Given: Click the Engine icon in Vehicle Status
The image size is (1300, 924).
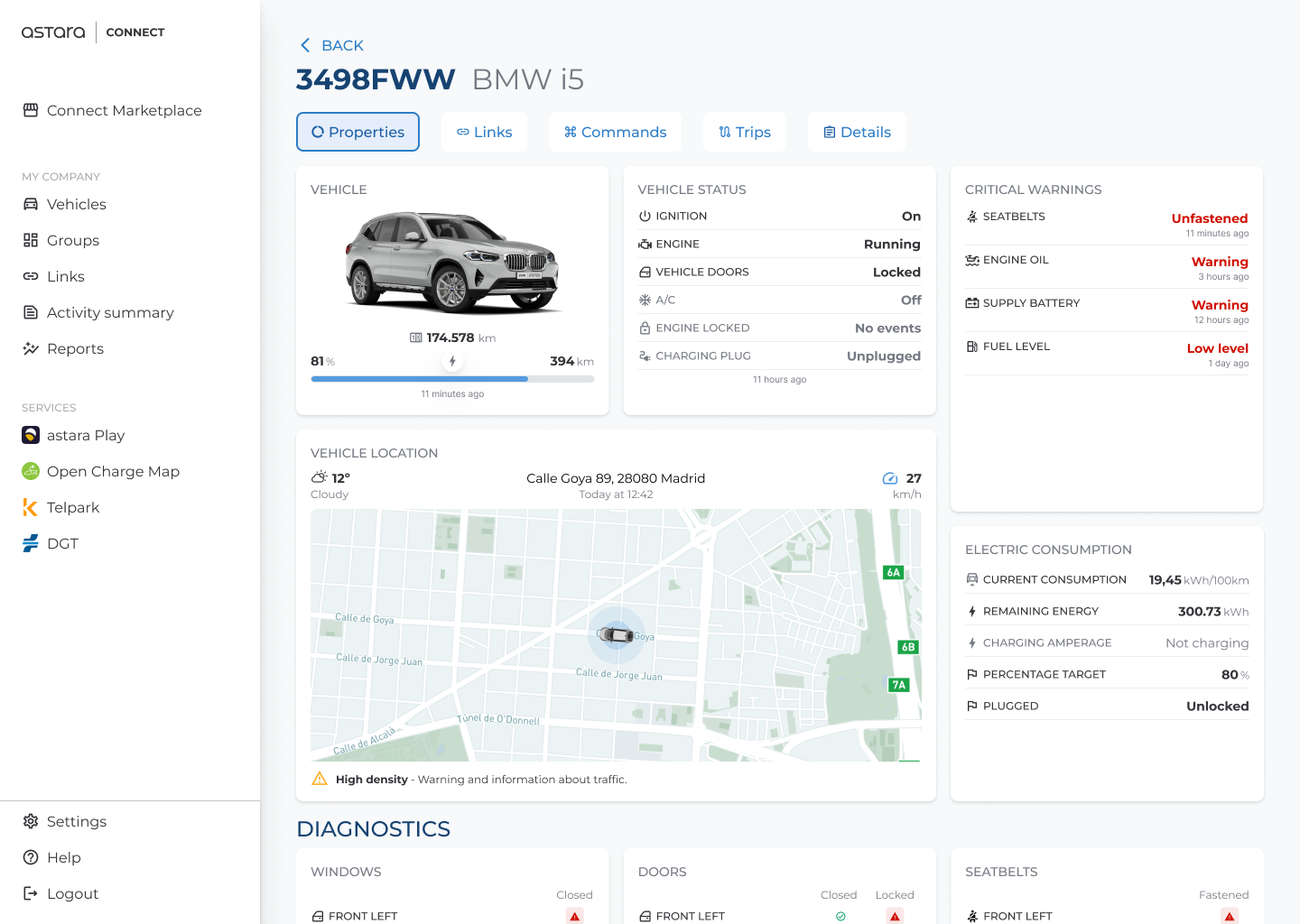Looking at the screenshot, I should 645,245.
